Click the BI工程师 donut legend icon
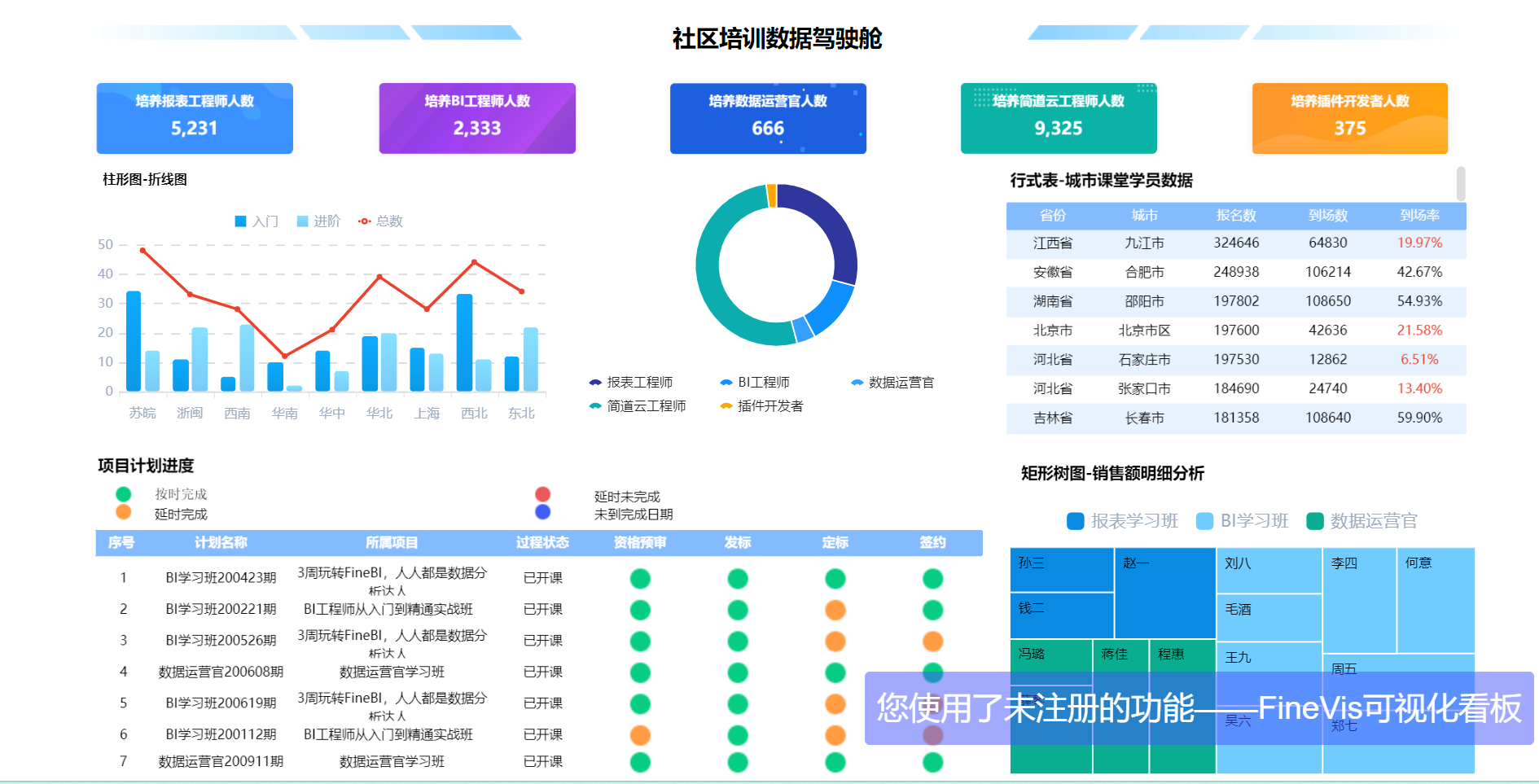 point(726,383)
